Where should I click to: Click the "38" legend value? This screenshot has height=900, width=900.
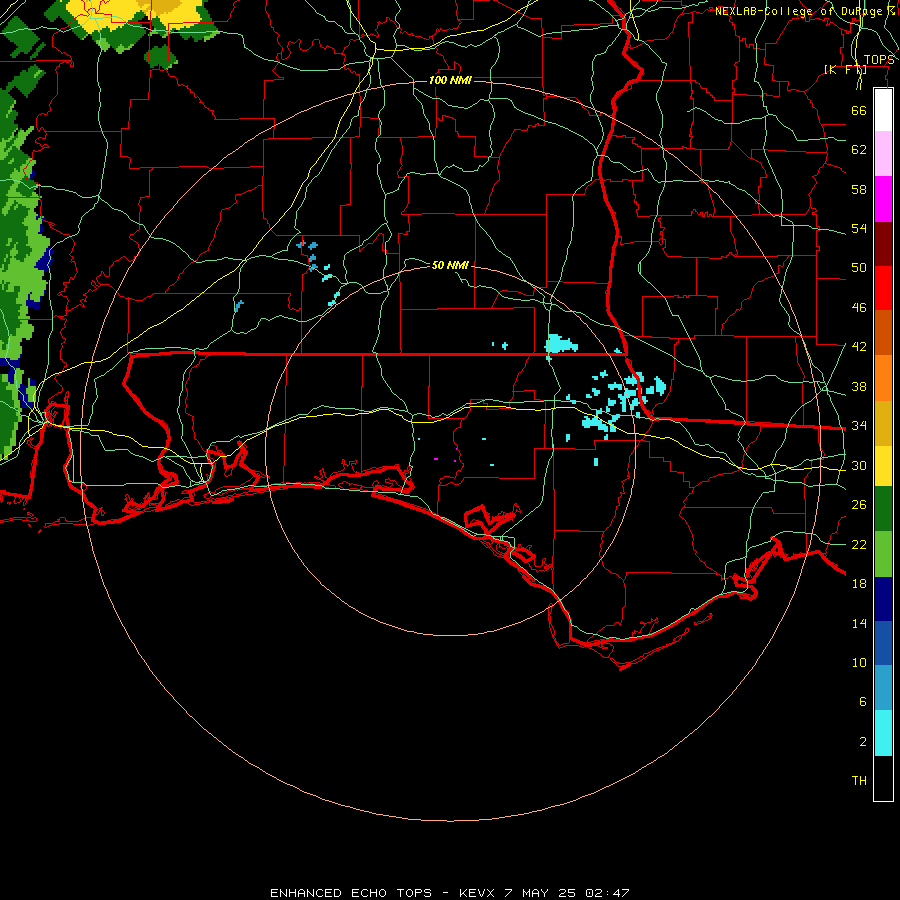click(859, 387)
